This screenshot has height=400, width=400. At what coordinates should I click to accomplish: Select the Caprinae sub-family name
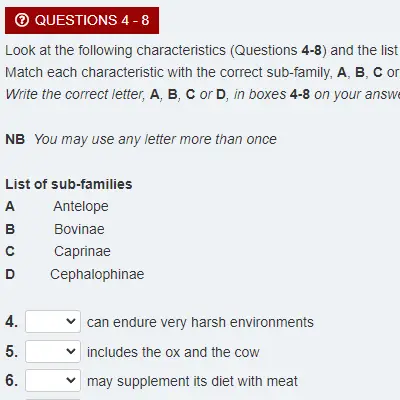[x=82, y=252]
